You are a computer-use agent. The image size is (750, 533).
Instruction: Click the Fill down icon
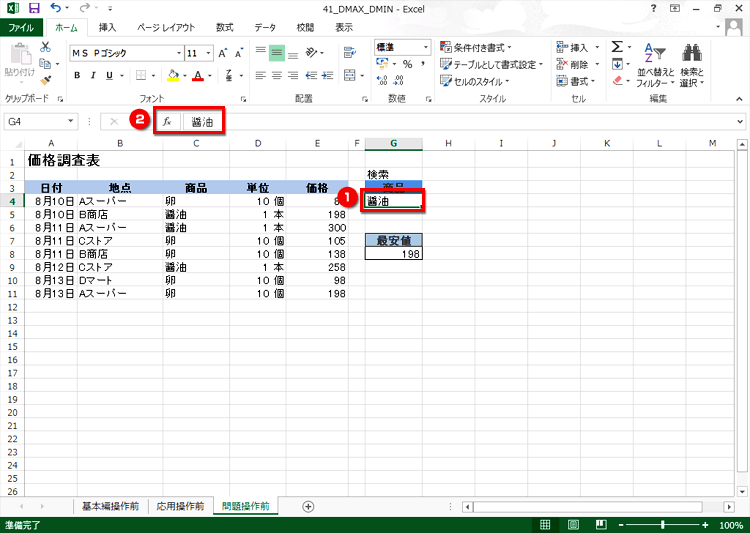point(618,64)
